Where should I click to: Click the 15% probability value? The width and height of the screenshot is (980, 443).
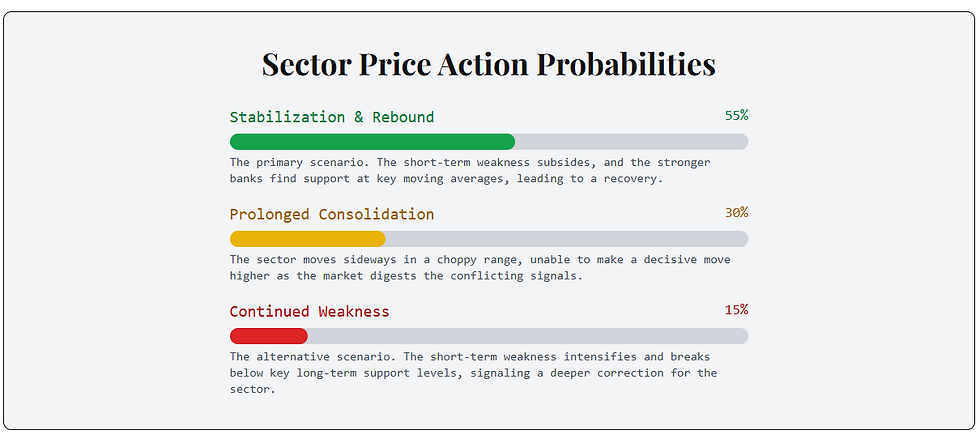click(736, 310)
